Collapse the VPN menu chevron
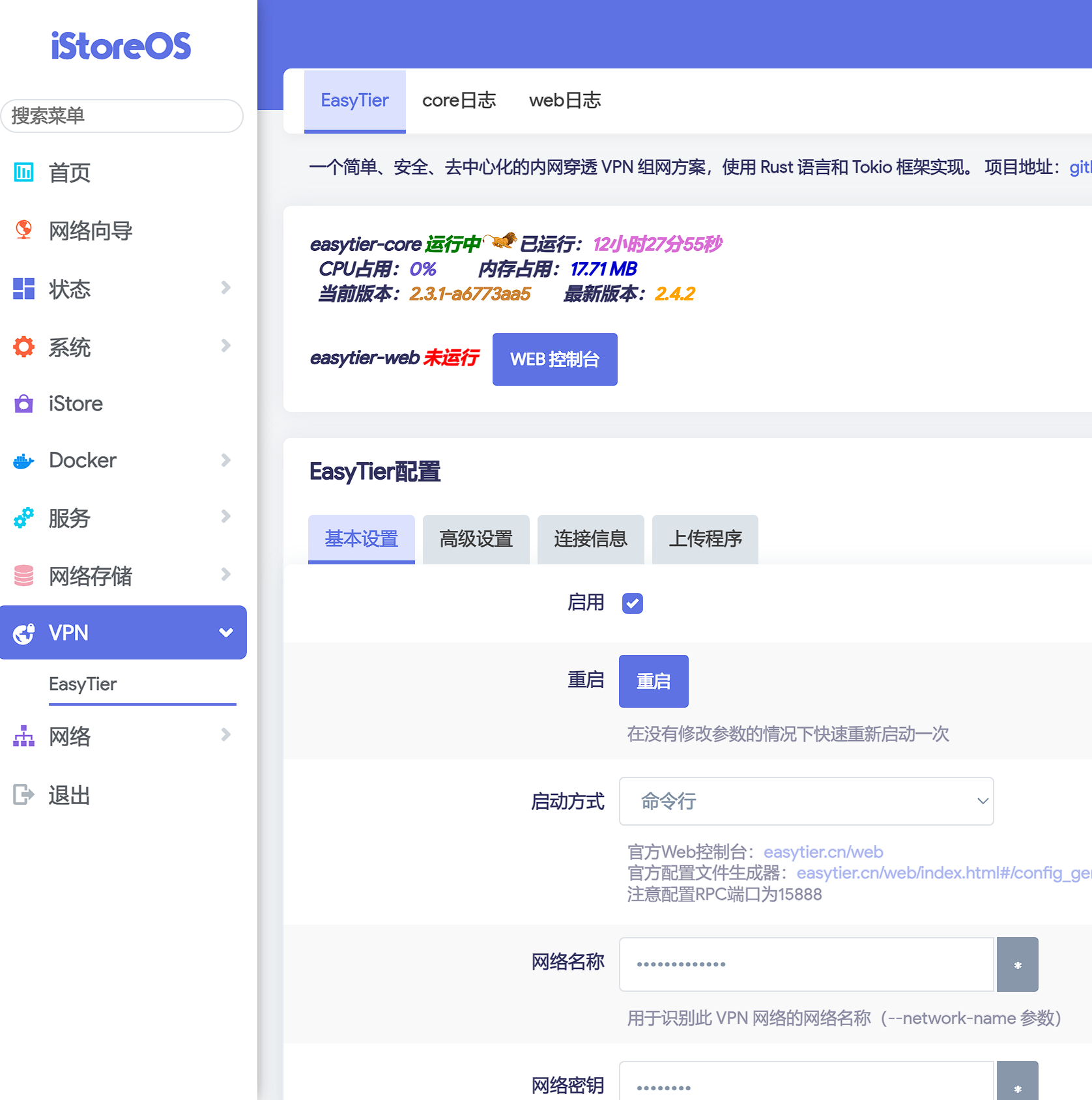This screenshot has width=1092, height=1100. pos(225,633)
